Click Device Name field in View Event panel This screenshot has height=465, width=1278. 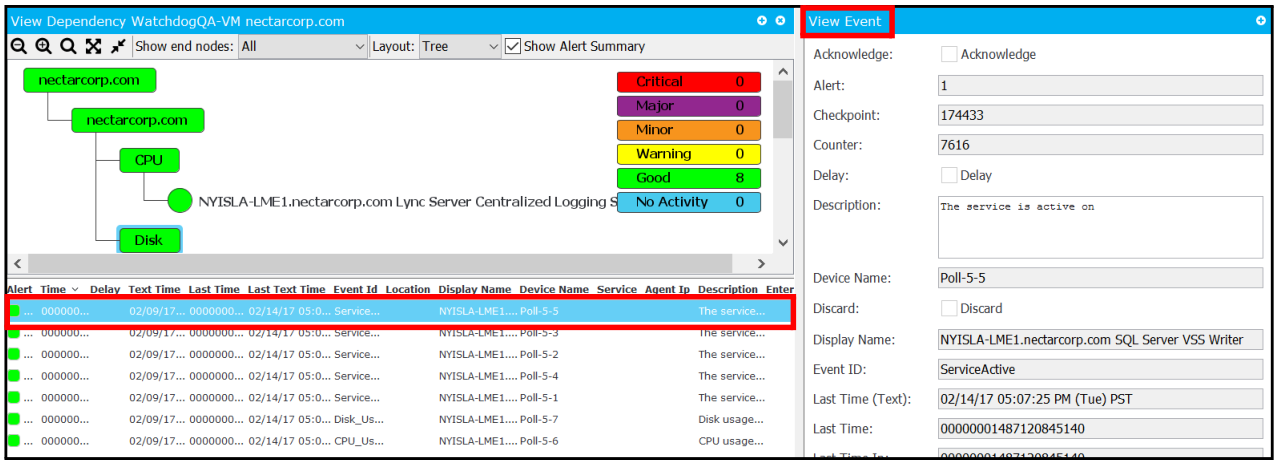point(1100,278)
